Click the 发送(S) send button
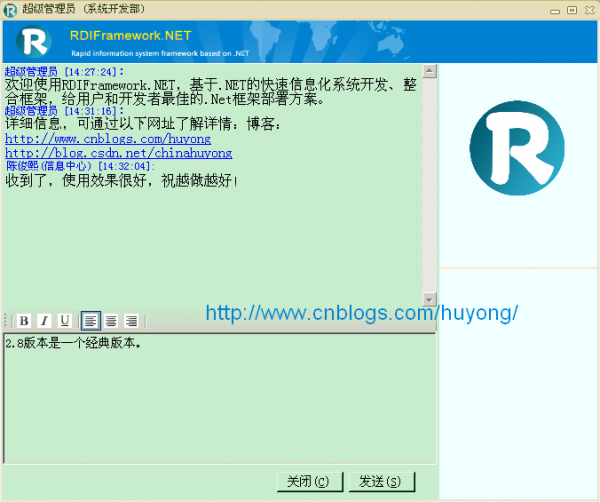The height and width of the screenshot is (502, 600). pos(382,481)
